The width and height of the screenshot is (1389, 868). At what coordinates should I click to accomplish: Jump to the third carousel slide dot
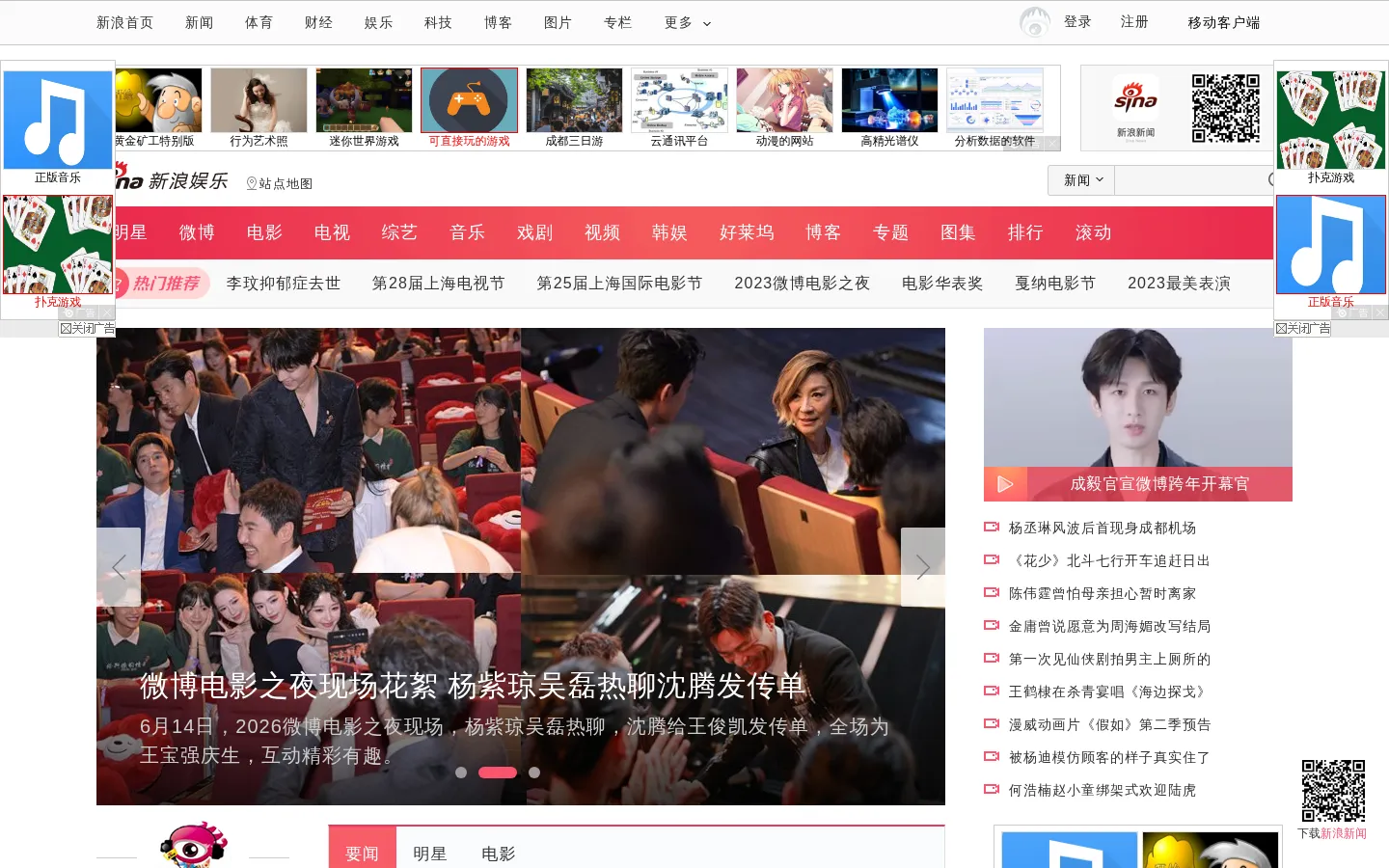[534, 773]
